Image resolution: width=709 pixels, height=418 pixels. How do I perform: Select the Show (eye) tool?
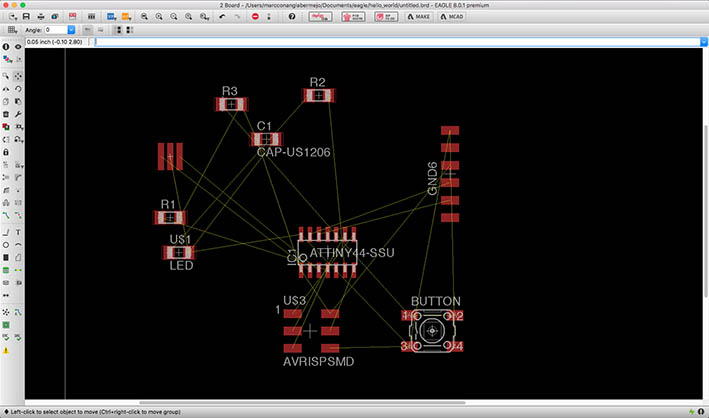pos(18,47)
